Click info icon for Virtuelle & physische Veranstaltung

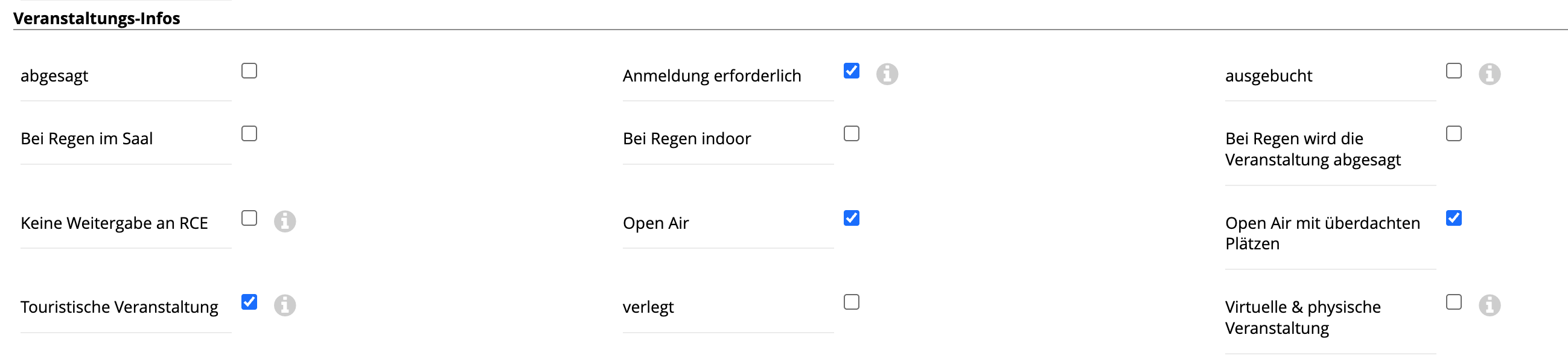click(x=1489, y=305)
